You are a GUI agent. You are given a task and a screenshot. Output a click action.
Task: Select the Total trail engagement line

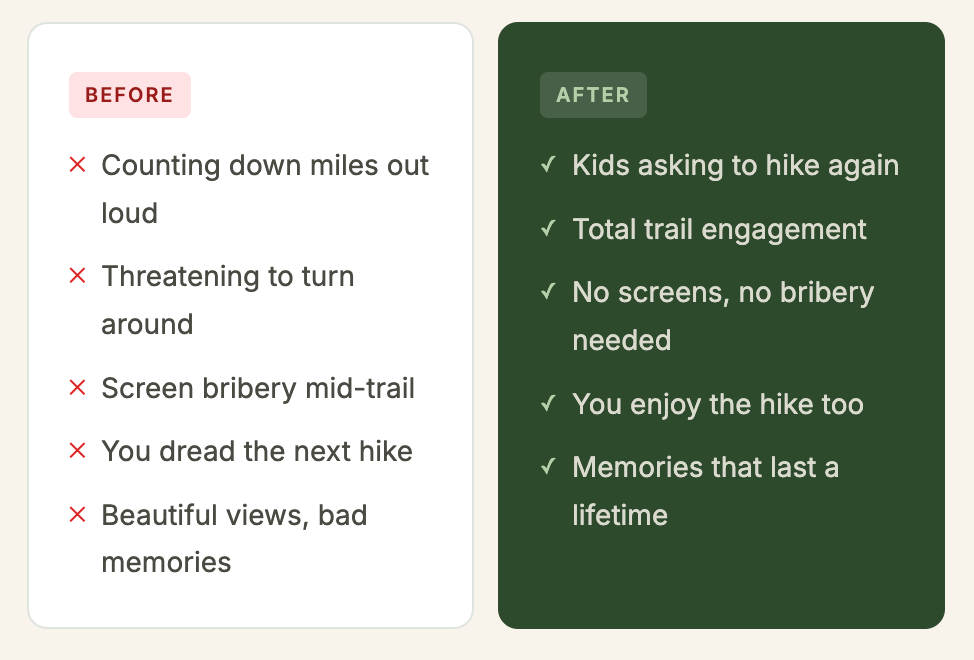pos(719,230)
